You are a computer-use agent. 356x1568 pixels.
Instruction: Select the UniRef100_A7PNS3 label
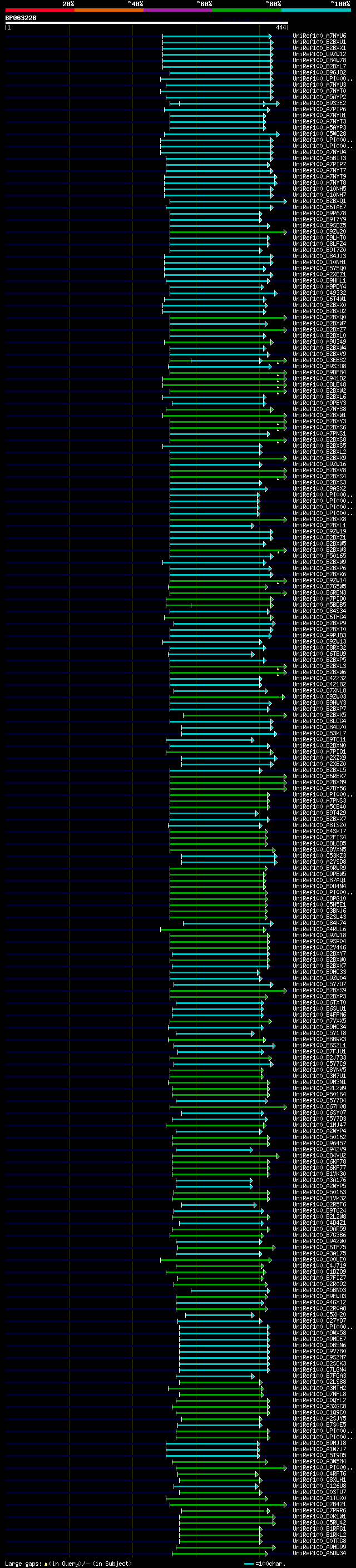319,800
